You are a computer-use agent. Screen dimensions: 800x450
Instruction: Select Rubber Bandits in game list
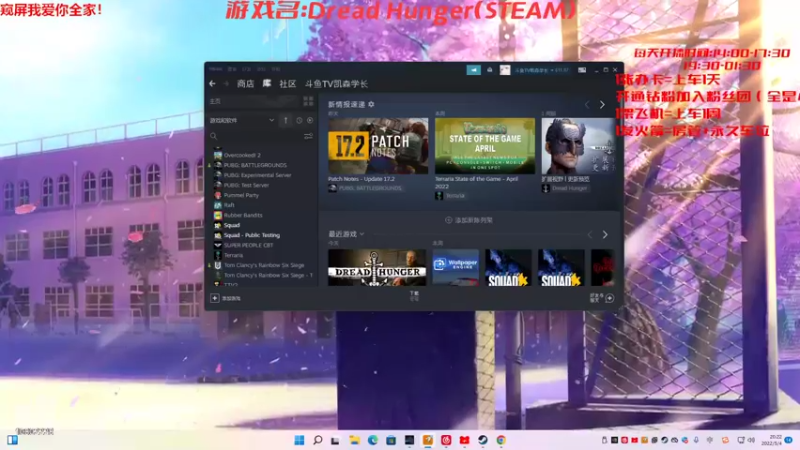[x=243, y=215]
